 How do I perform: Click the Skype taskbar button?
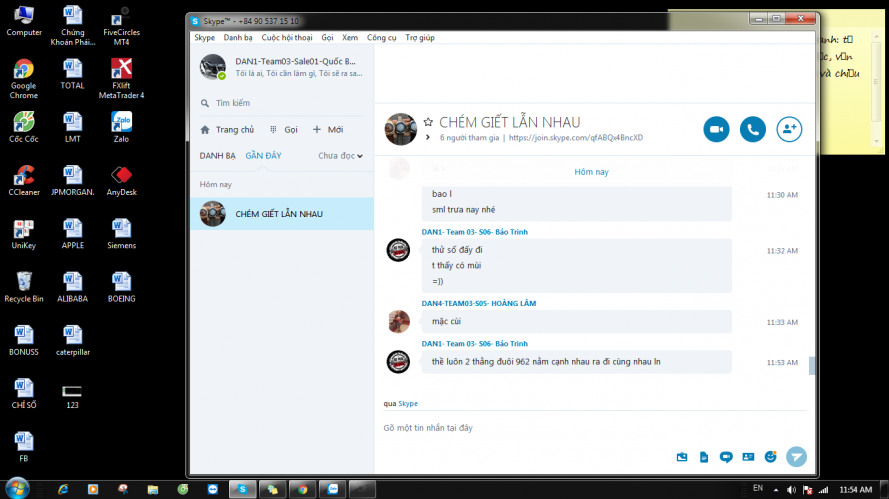243,489
